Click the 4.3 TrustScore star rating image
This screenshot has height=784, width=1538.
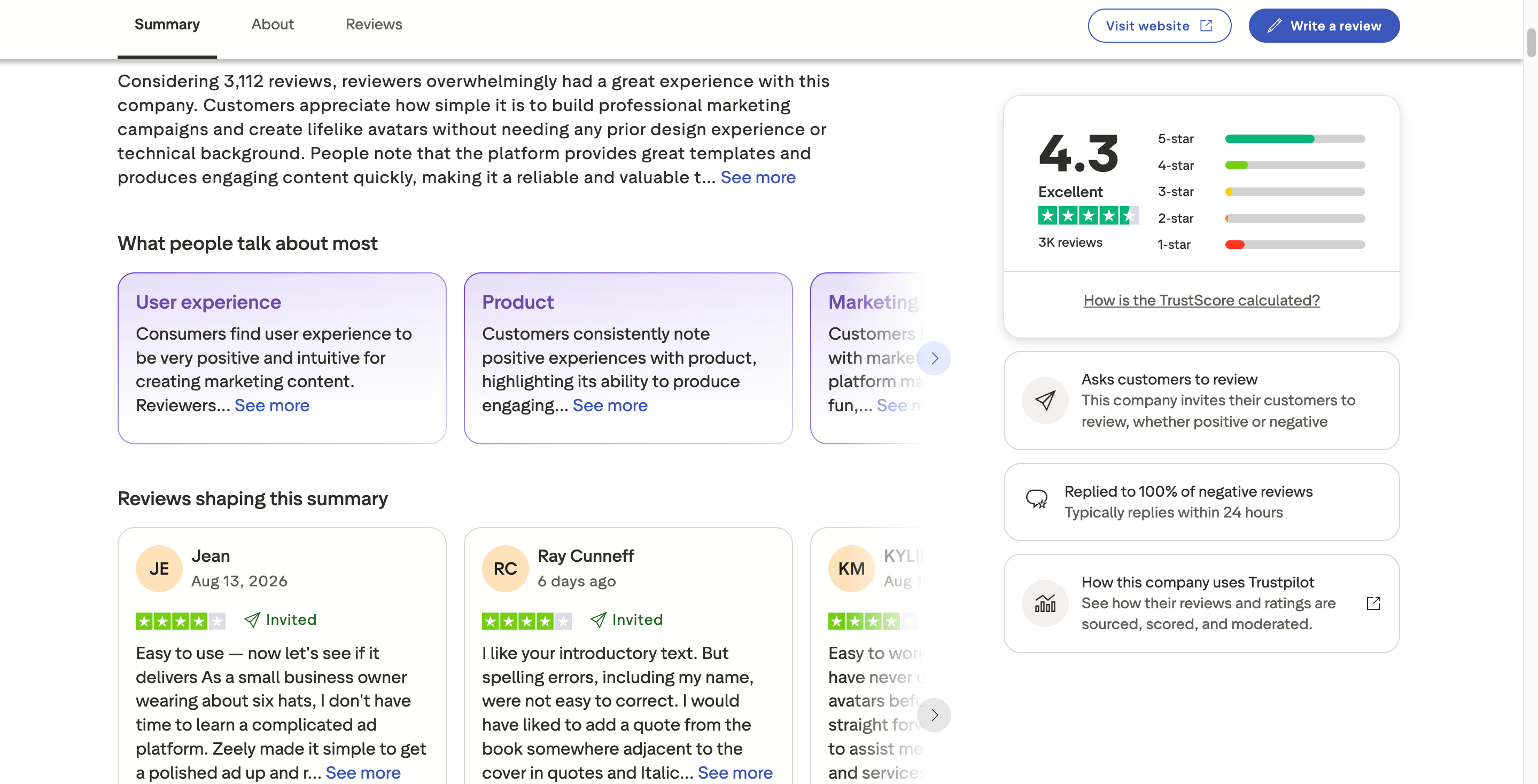[1088, 215]
